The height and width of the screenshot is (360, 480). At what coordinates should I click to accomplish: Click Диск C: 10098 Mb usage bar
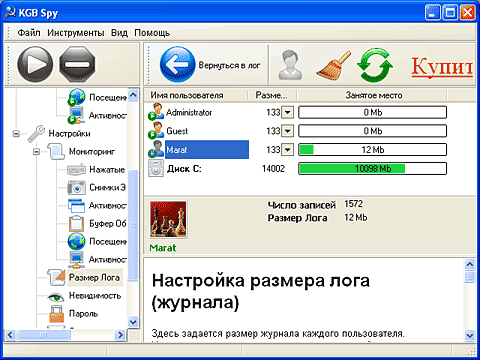coord(372,169)
